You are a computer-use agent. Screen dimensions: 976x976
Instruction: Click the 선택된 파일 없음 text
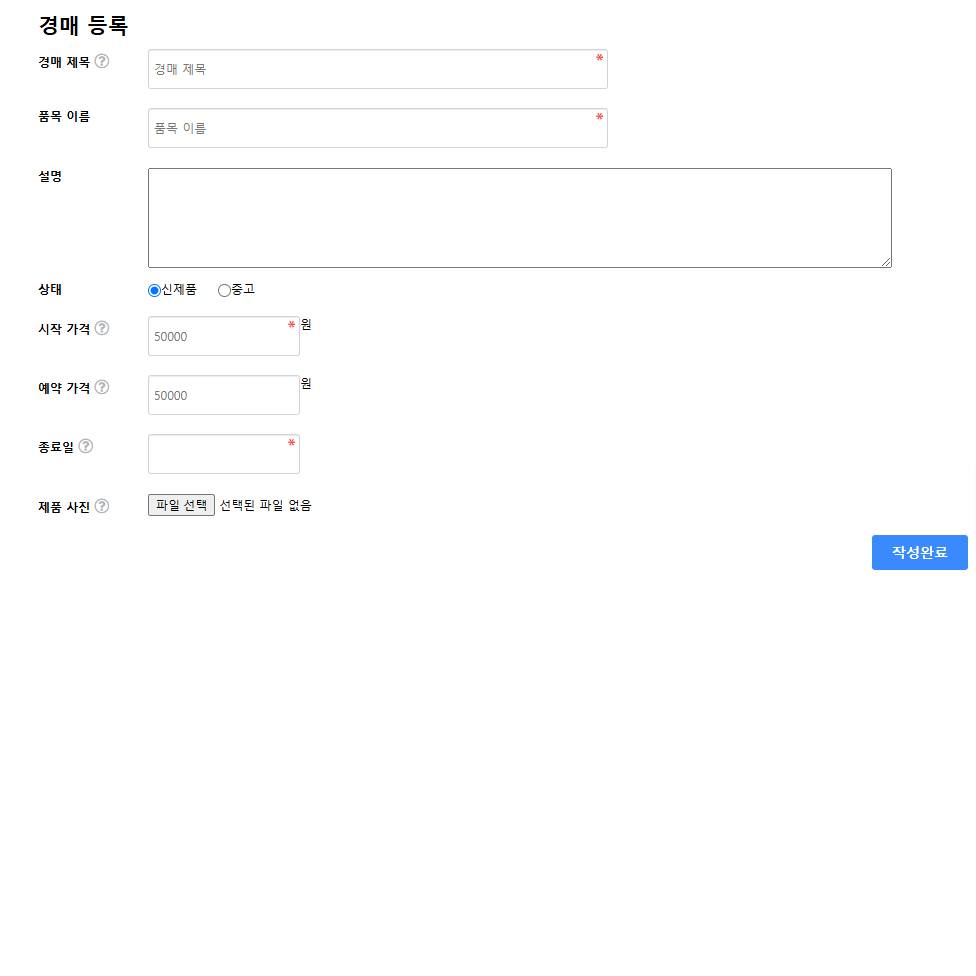click(265, 505)
